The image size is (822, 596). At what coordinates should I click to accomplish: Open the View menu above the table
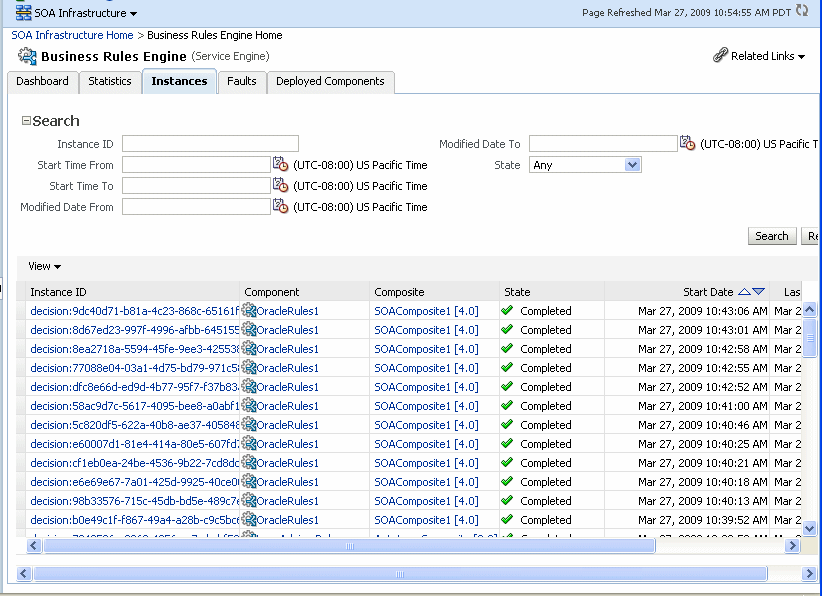click(42, 266)
